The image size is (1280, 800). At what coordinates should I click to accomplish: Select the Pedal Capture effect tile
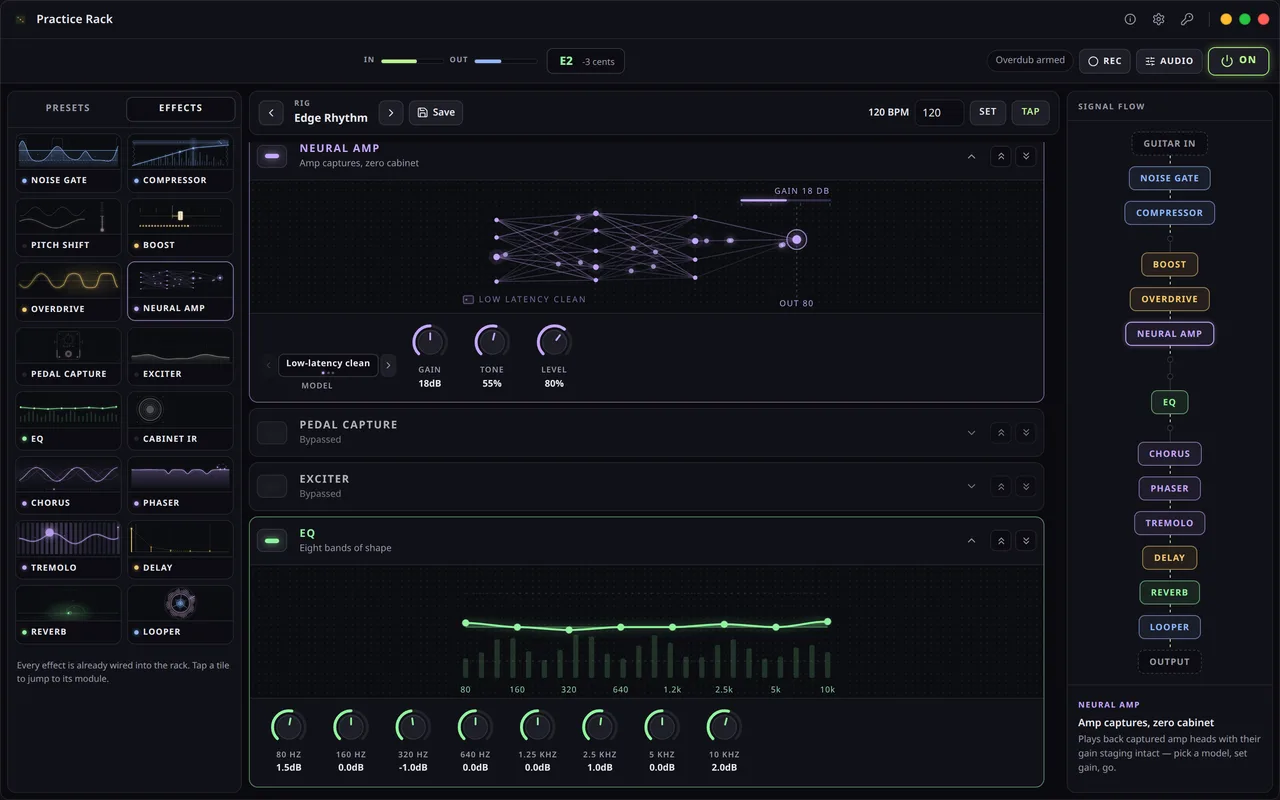click(68, 356)
